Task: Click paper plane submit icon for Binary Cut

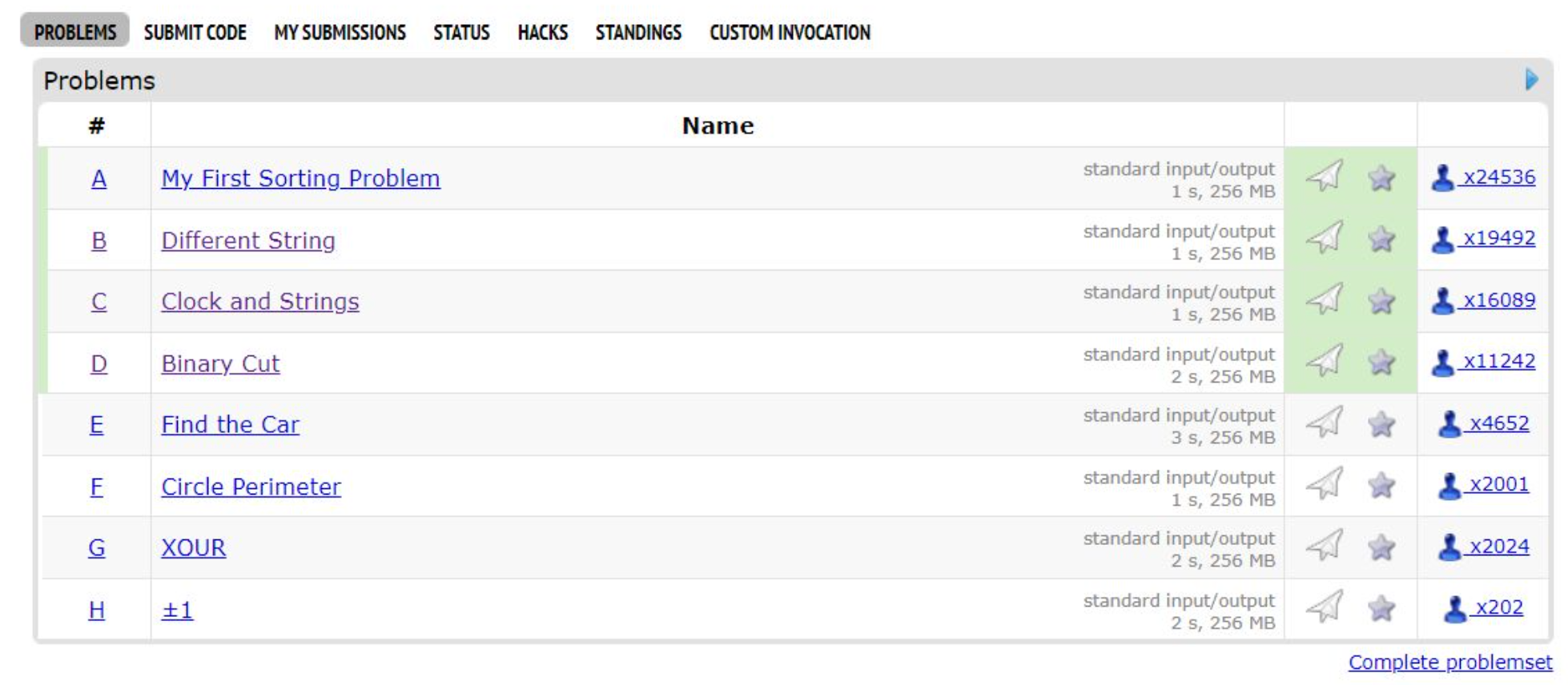Action: coord(1325,361)
